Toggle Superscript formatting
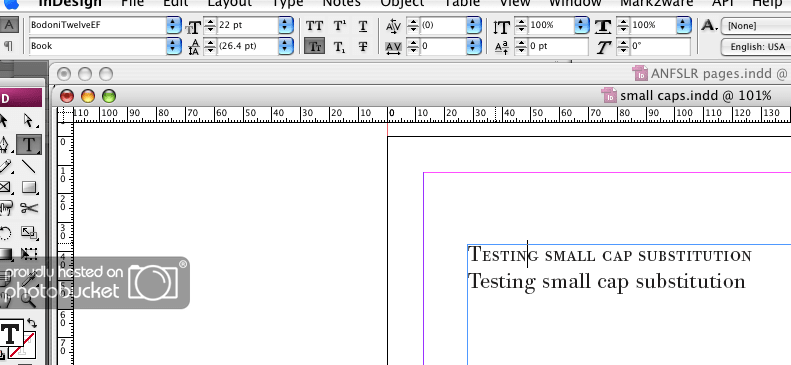 [x=340, y=26]
